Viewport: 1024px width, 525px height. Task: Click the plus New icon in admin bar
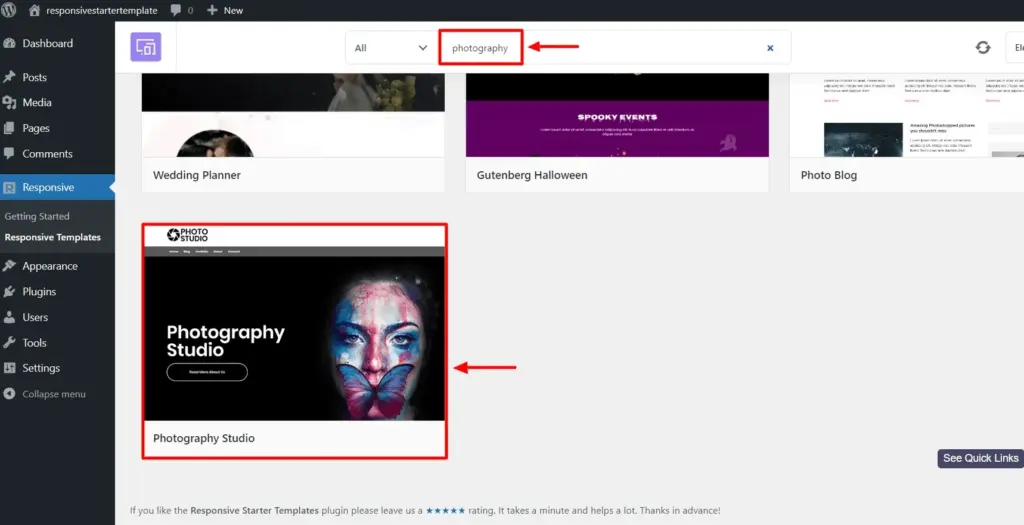212,10
